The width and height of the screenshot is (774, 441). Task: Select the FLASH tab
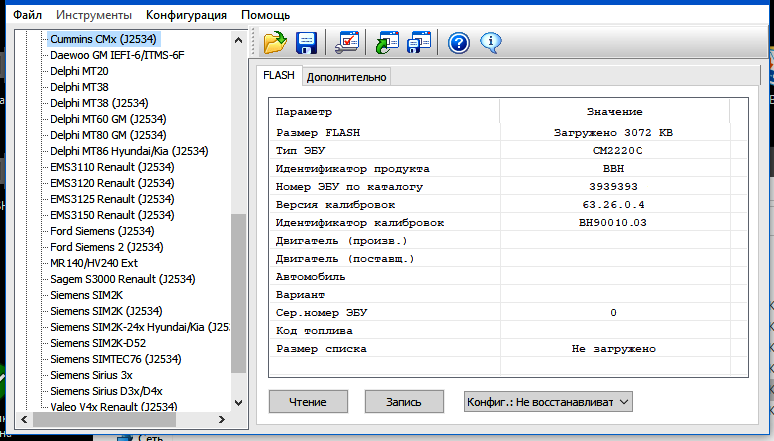coord(279,76)
